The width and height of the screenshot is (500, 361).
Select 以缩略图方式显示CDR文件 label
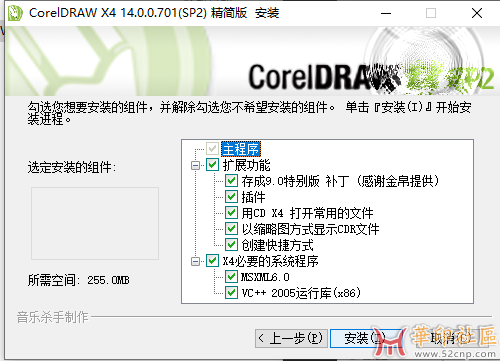click(310, 229)
